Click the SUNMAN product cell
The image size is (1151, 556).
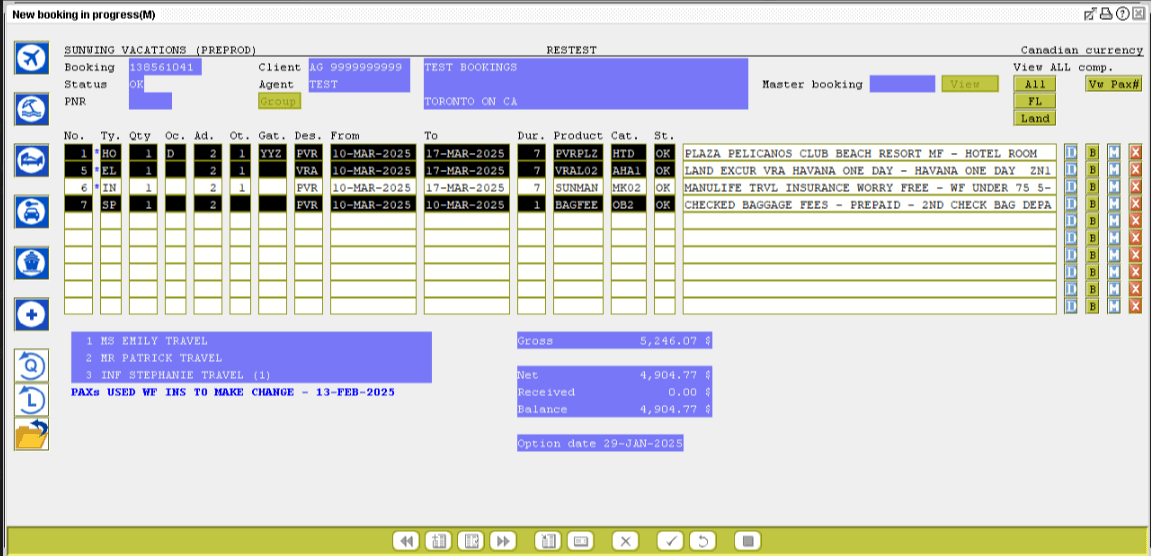click(x=578, y=187)
